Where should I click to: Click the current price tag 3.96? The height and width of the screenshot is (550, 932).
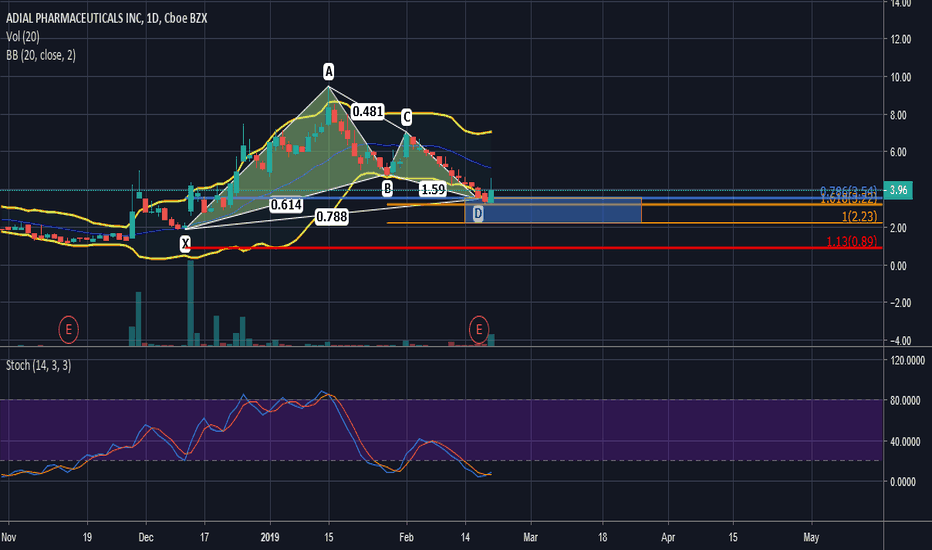pyautogui.click(x=898, y=190)
